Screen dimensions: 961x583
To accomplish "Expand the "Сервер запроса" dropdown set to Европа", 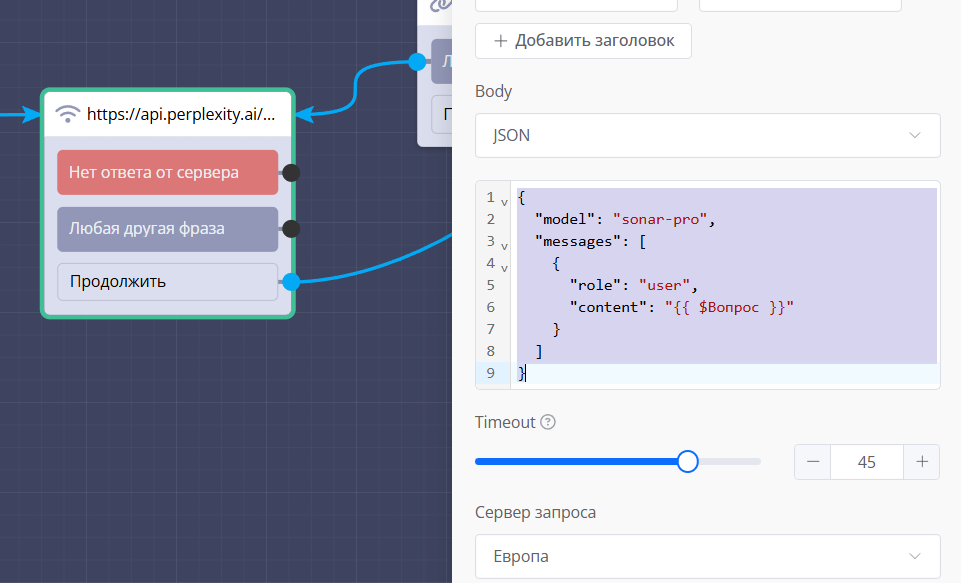I will click(x=707, y=556).
